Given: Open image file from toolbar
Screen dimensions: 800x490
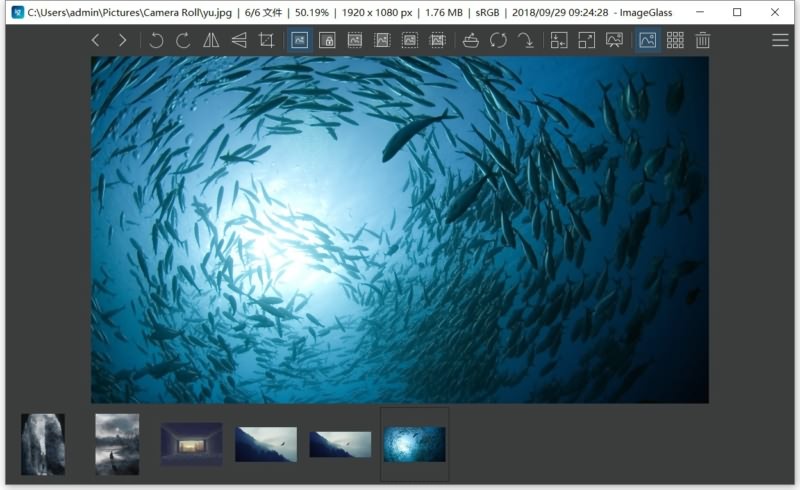Looking at the screenshot, I should click(470, 40).
